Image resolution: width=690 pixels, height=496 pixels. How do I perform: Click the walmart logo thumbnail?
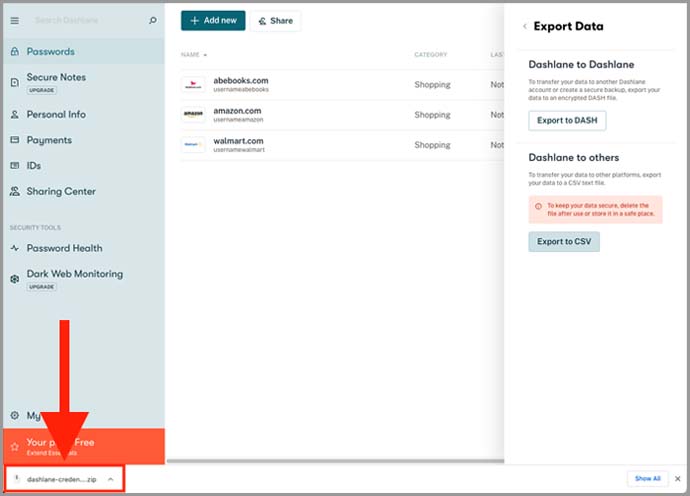coord(193,145)
